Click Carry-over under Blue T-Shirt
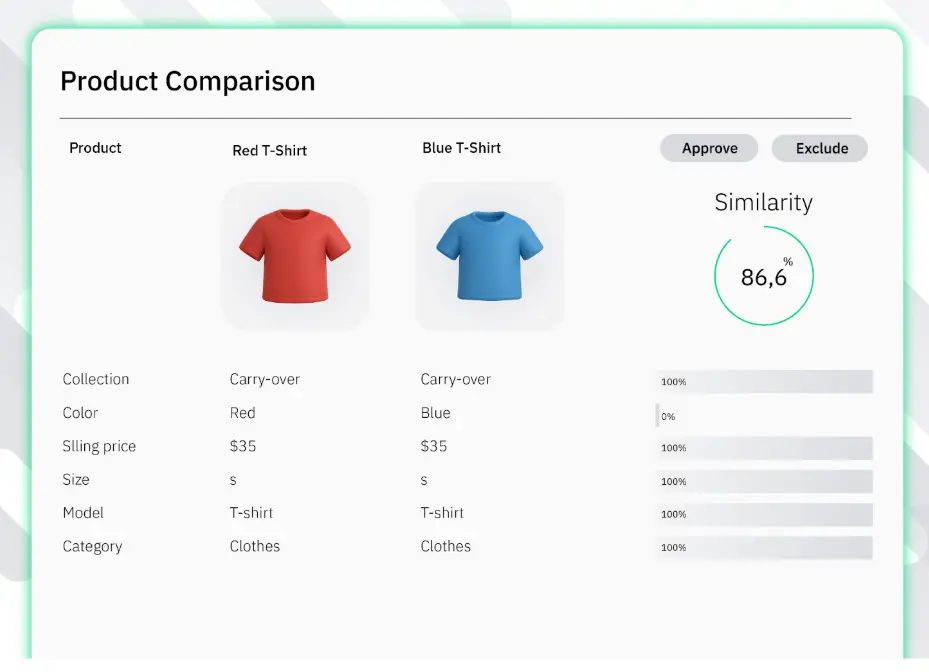 click(x=456, y=379)
